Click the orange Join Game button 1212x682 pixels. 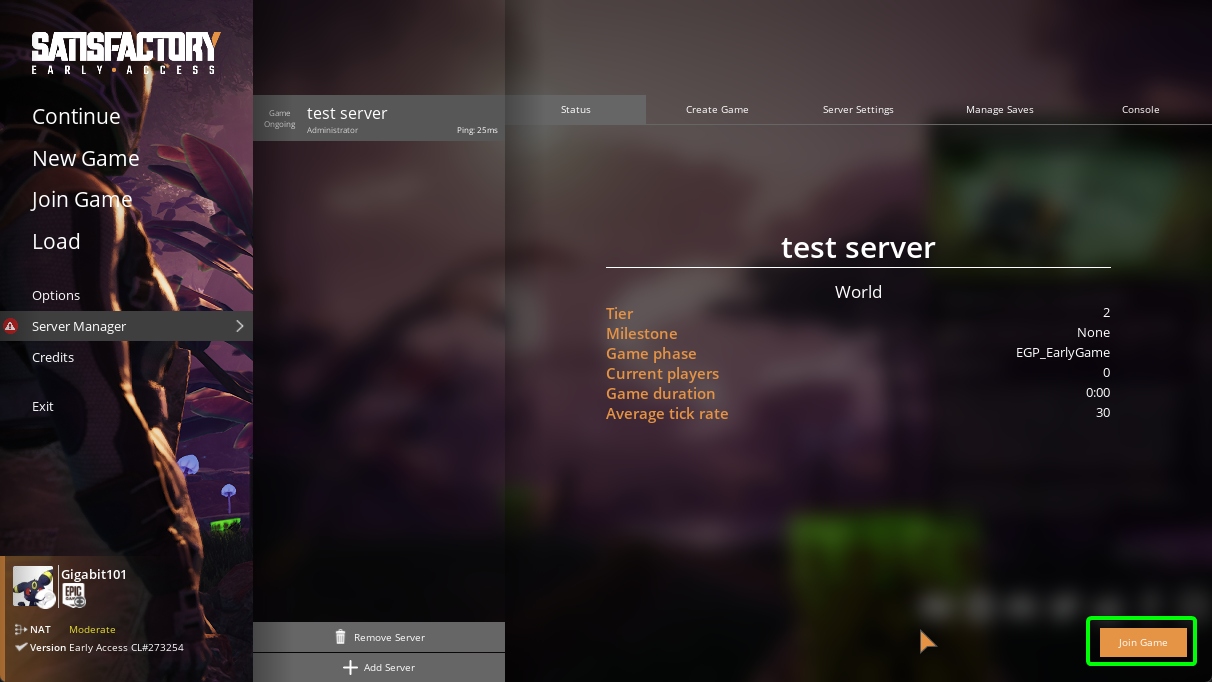[1143, 642]
